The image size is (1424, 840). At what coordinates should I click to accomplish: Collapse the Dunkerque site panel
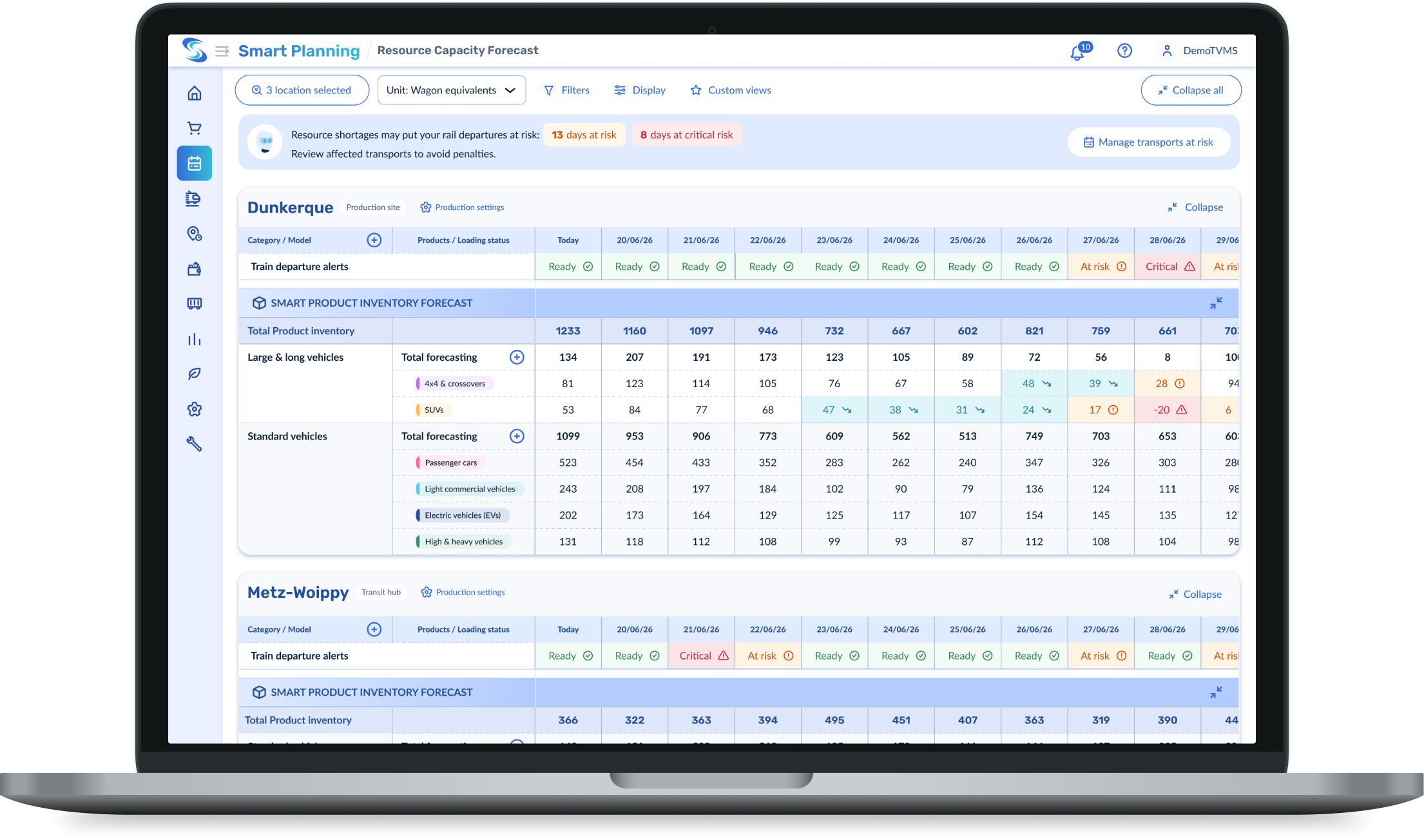click(x=1195, y=207)
